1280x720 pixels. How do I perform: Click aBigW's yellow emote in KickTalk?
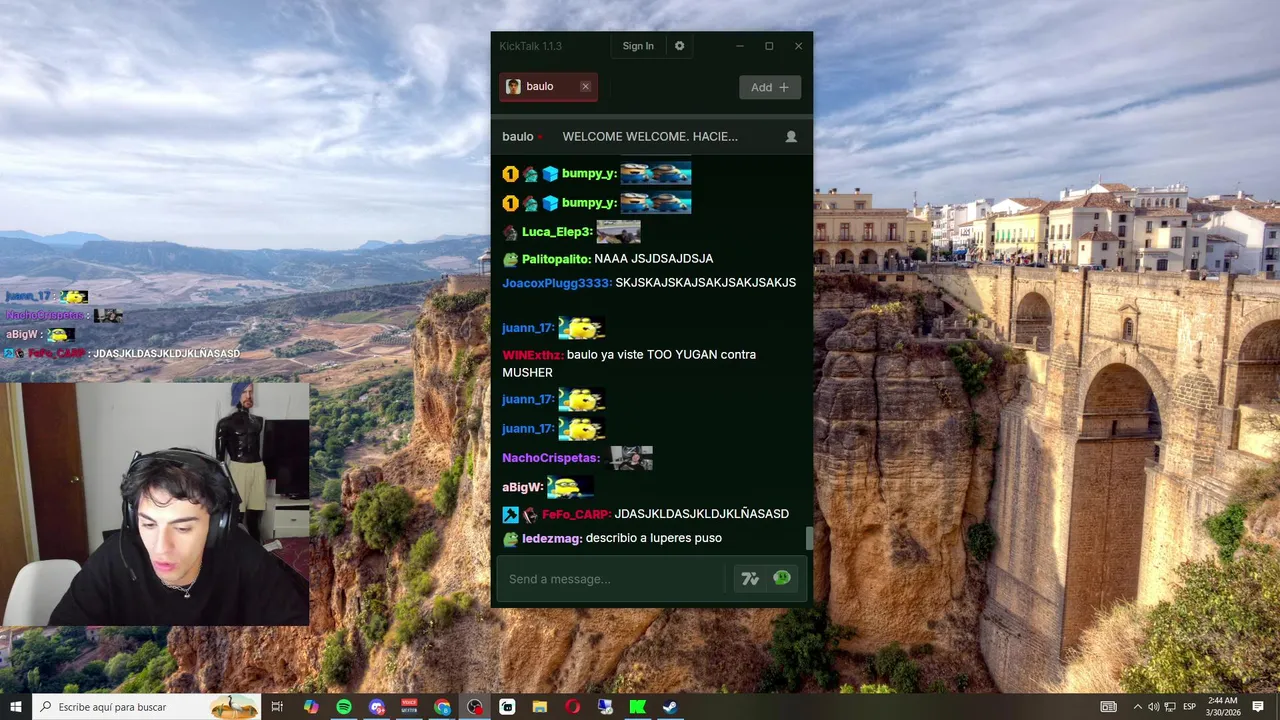[570, 487]
